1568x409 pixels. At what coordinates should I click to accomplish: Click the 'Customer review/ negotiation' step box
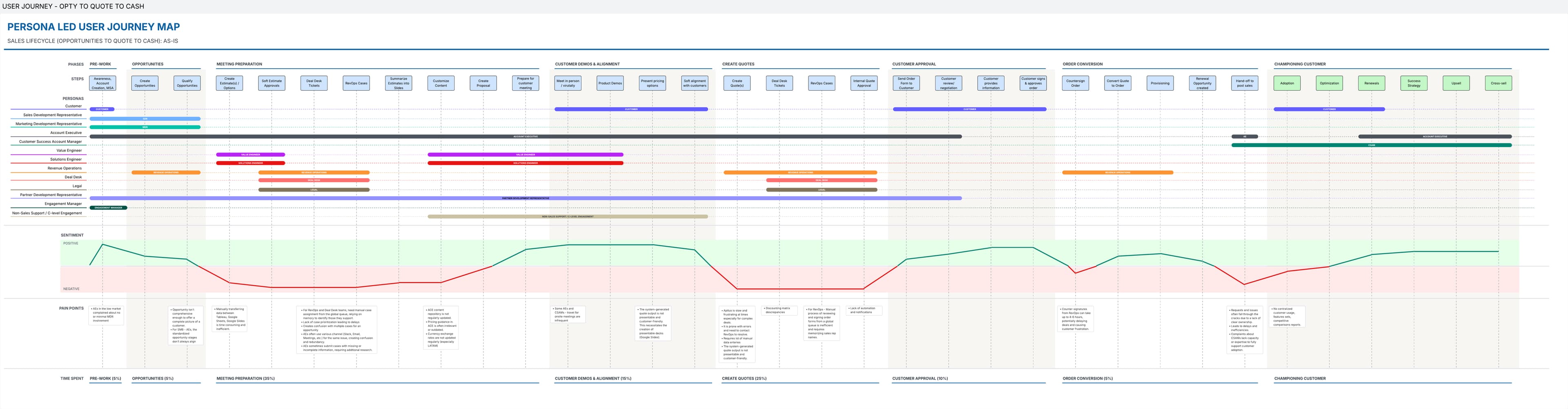(x=949, y=83)
